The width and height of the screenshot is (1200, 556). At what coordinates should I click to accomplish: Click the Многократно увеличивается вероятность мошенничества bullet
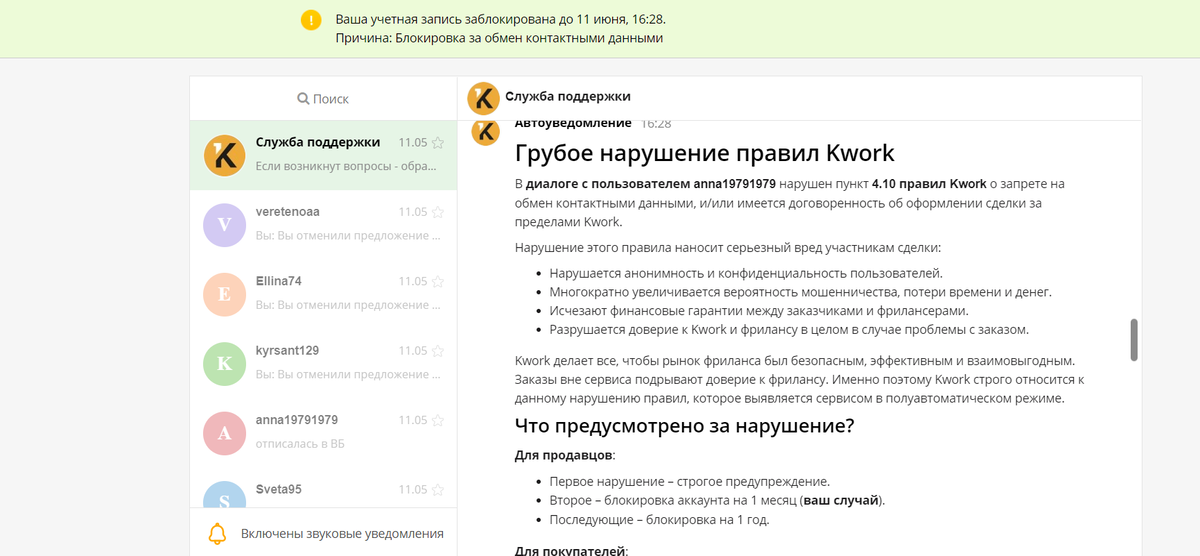click(x=800, y=292)
